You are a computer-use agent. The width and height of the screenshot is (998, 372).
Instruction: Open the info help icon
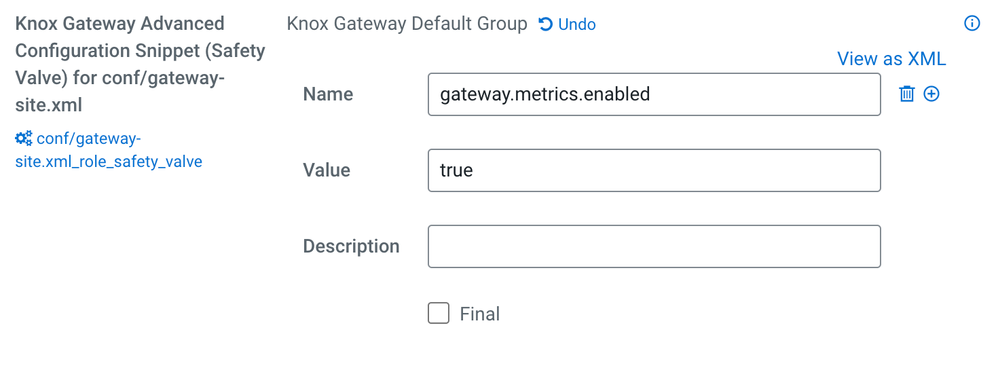tap(971, 24)
